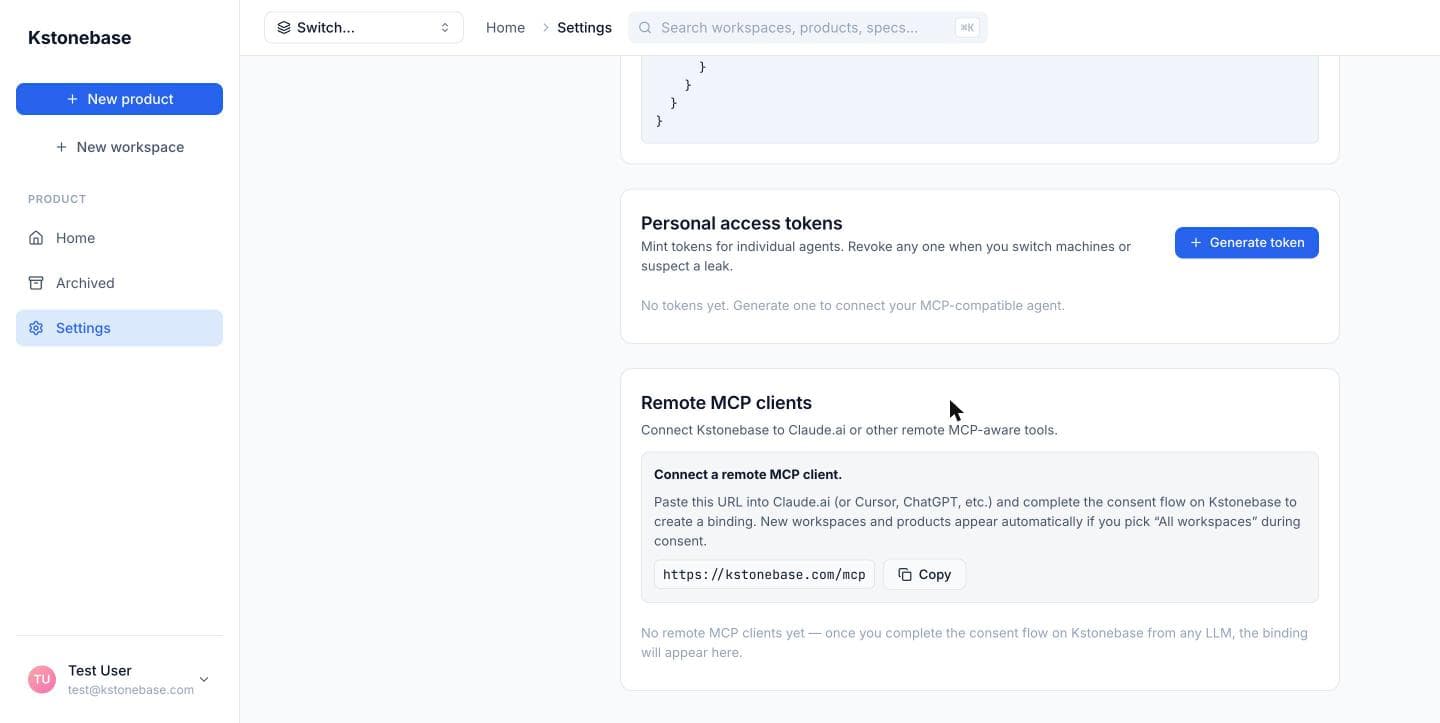Click the breadcrumb chevron separator
Viewport: 1440px width, 723px height.
tap(546, 28)
